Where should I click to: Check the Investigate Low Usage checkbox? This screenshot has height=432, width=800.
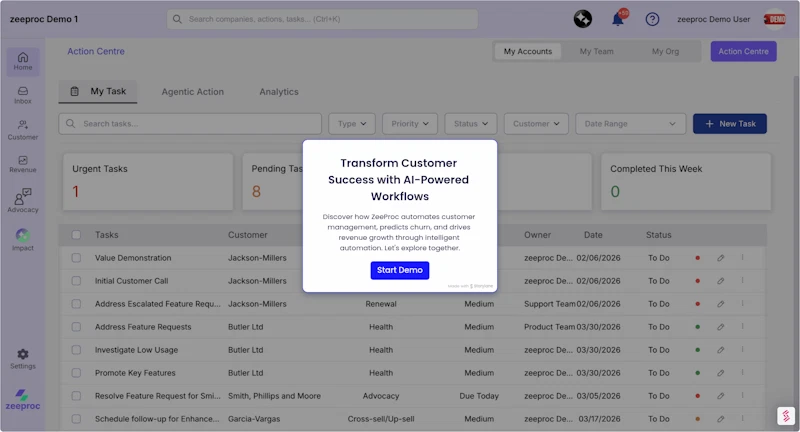(76, 350)
